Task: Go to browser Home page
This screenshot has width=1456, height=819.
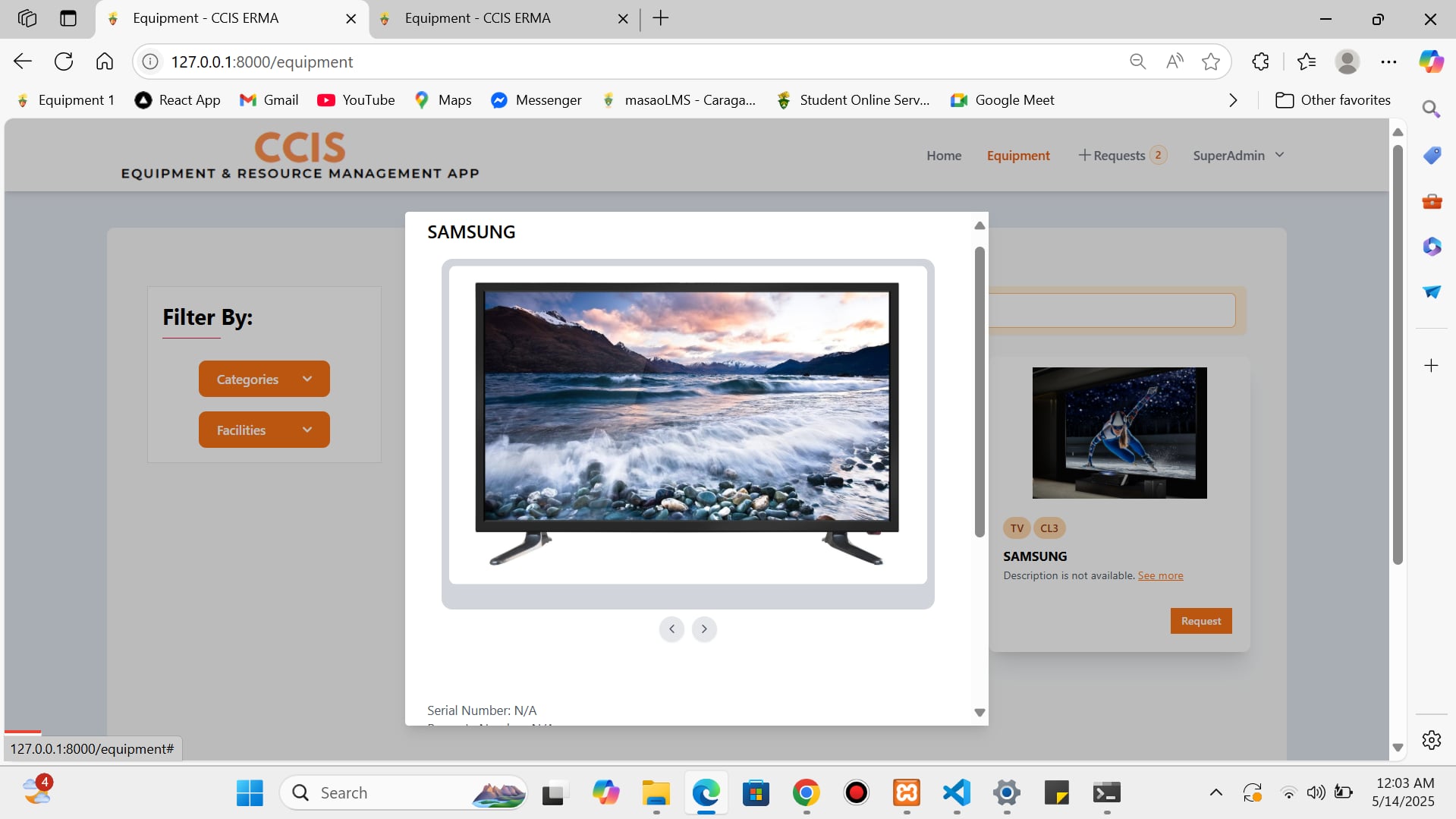Action: [x=105, y=61]
